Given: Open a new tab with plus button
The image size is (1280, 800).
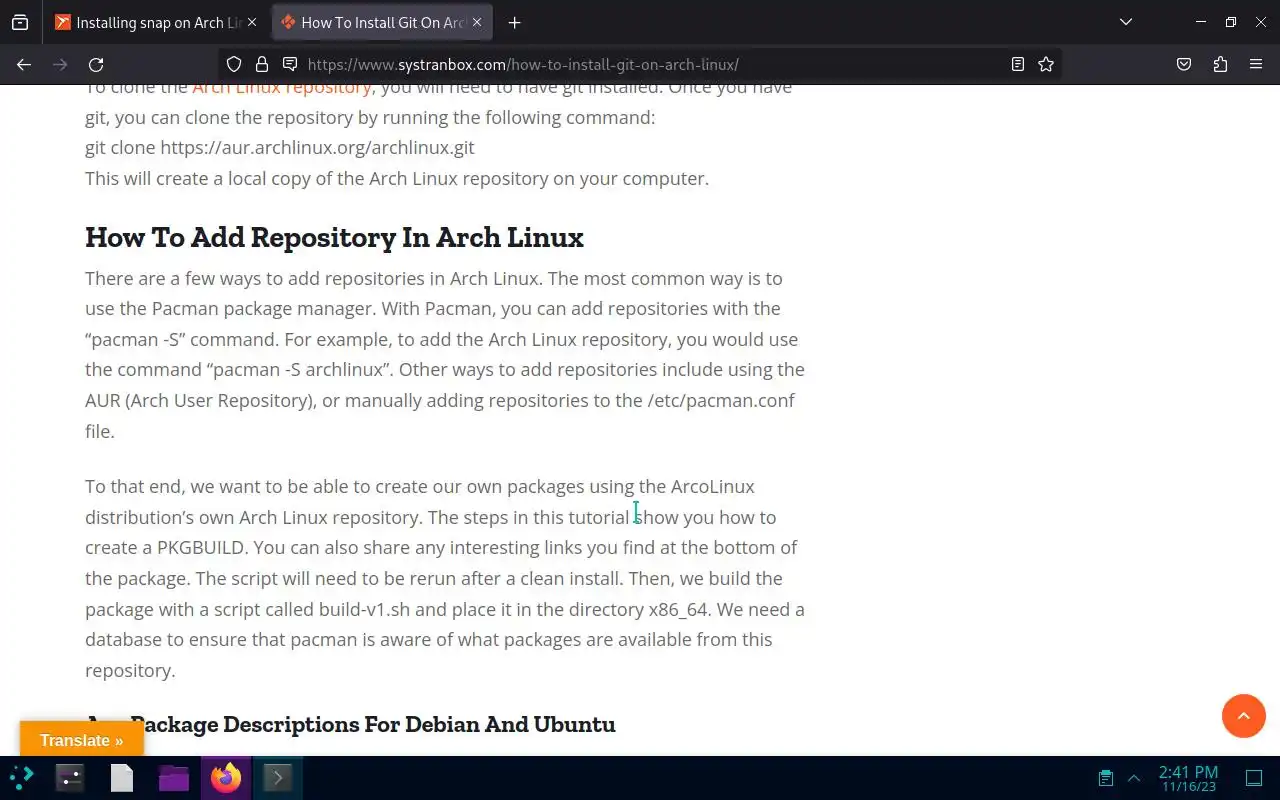Looking at the screenshot, I should pyautogui.click(x=514, y=22).
